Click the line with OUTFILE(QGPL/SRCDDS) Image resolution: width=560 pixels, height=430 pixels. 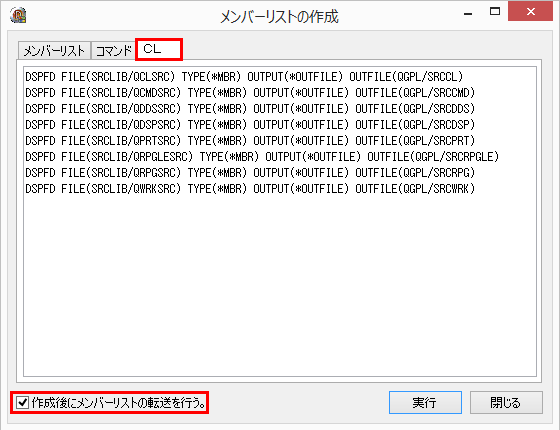[x=250, y=109]
